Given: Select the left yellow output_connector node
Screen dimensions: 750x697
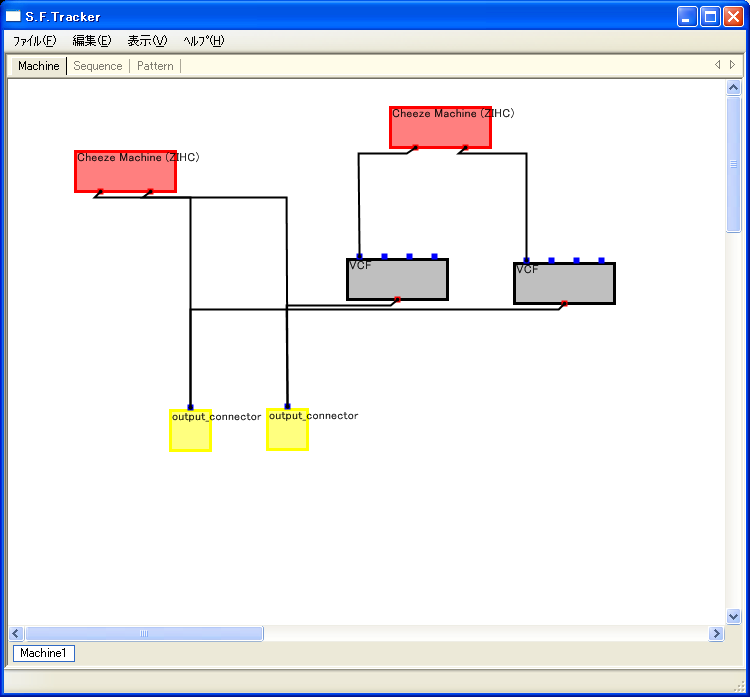Looking at the screenshot, I should [x=190, y=435].
